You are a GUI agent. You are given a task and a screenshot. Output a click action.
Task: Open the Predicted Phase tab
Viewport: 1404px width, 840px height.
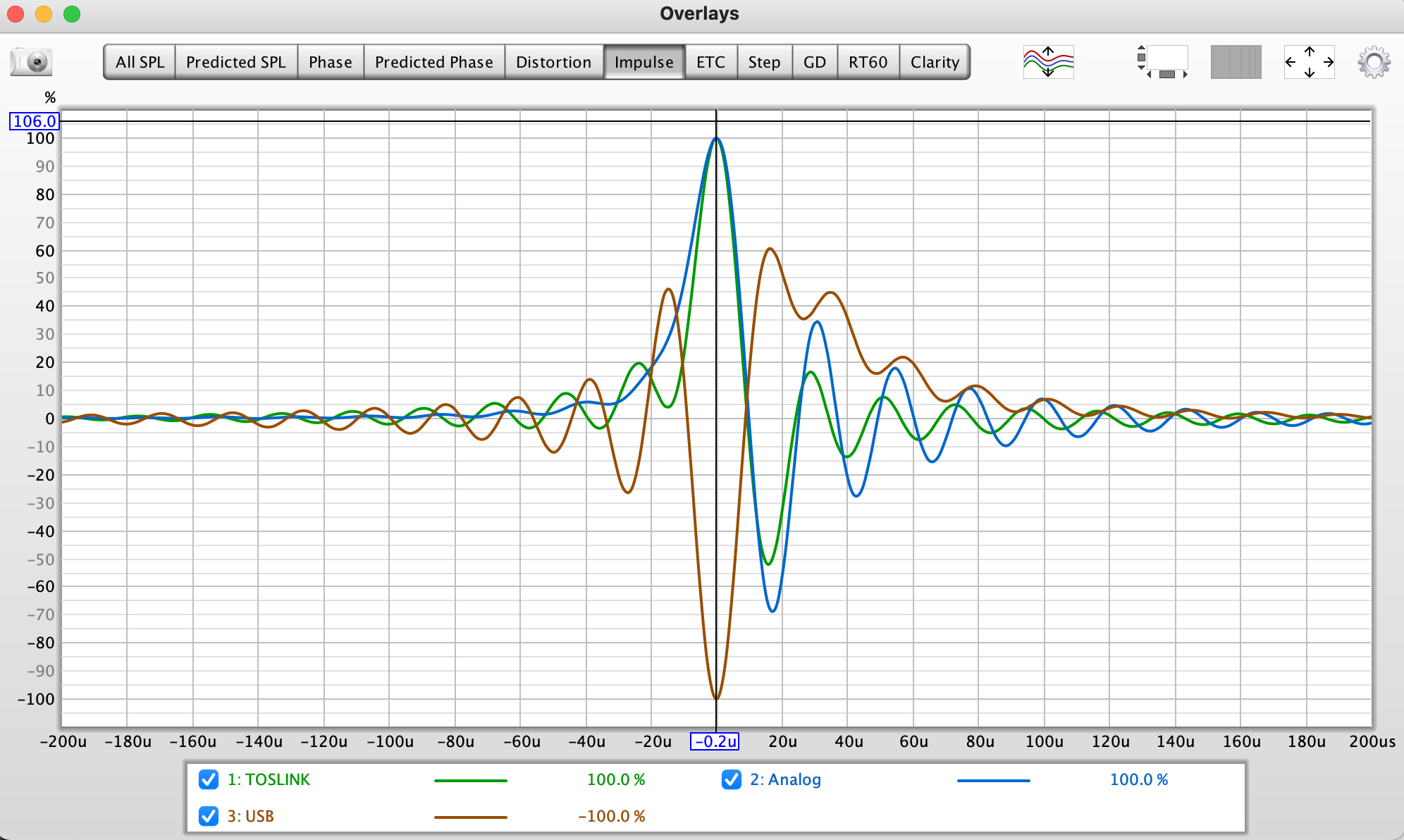[x=434, y=62]
